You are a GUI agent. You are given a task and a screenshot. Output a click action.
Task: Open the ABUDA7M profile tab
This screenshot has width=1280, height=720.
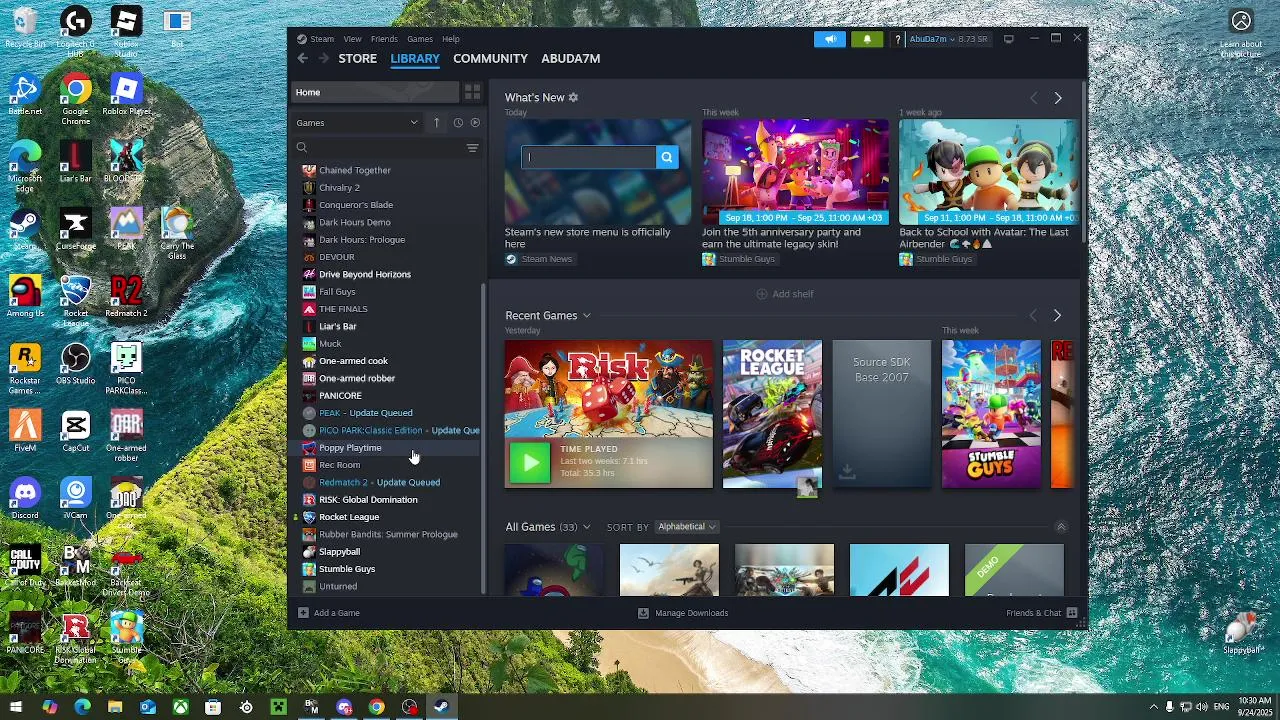click(x=570, y=59)
